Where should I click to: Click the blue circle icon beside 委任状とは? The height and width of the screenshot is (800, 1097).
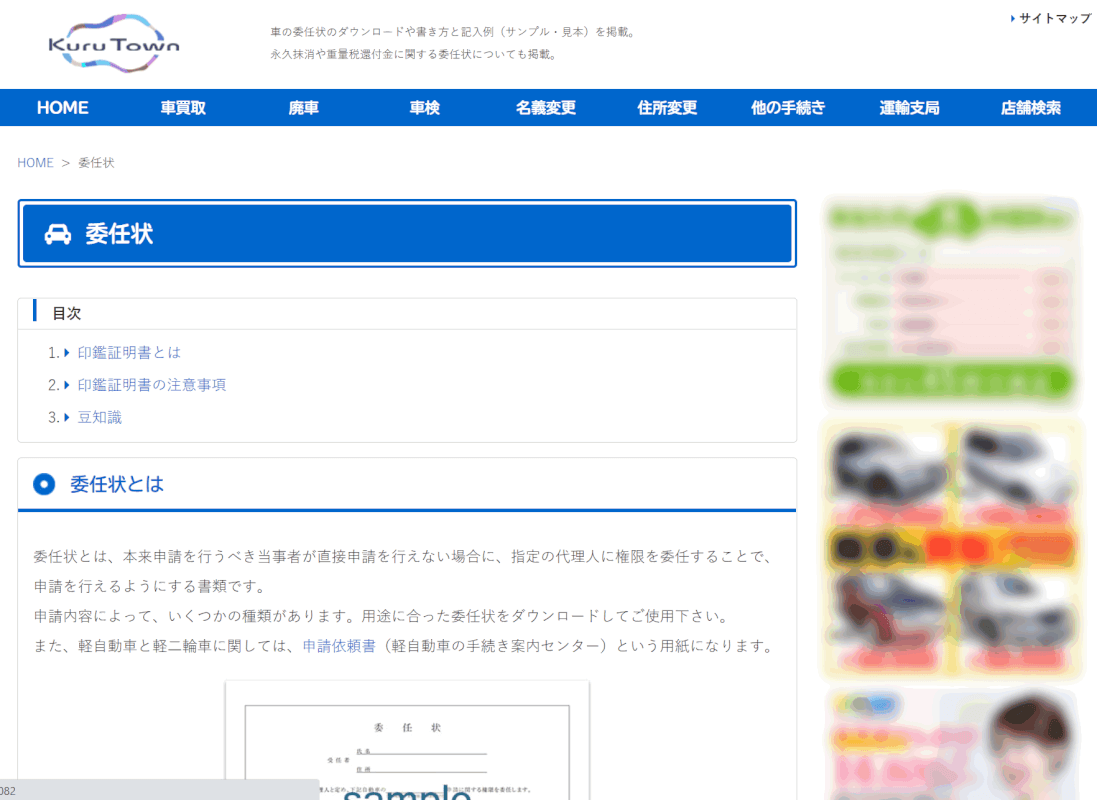tap(44, 485)
